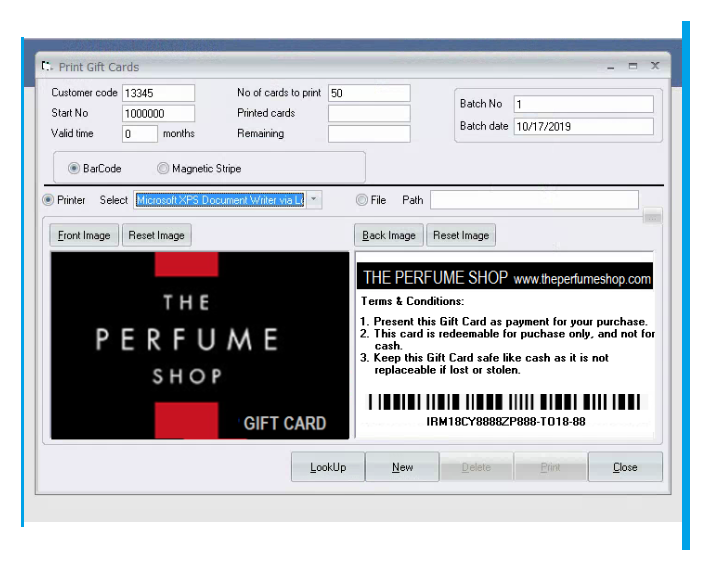The width and height of the screenshot is (726, 575).
Task: Open the printer selection dropdown arrow
Action: [x=314, y=200]
